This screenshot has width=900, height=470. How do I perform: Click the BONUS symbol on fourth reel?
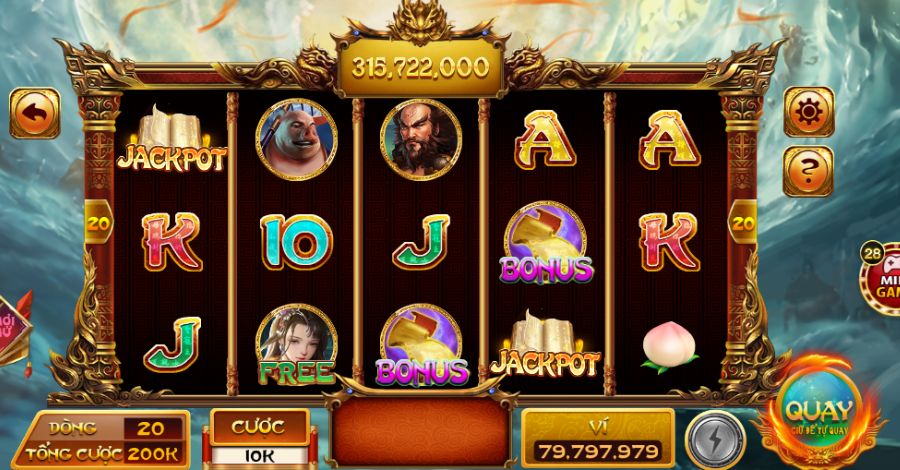coord(546,243)
